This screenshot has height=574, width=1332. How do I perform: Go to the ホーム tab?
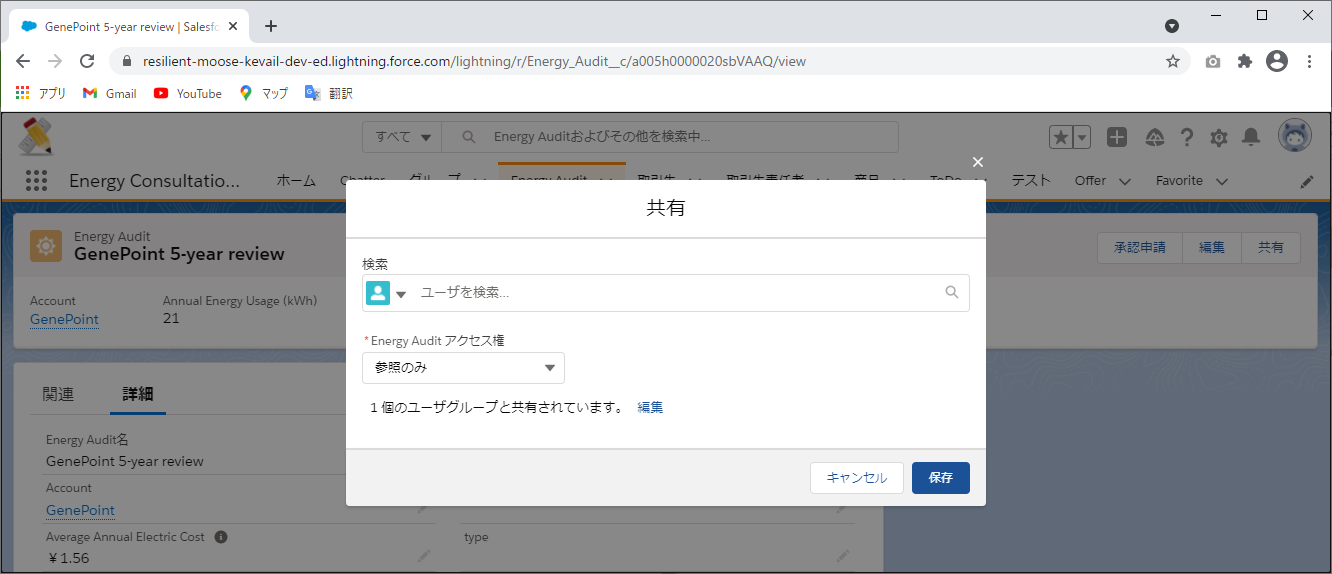[296, 181]
